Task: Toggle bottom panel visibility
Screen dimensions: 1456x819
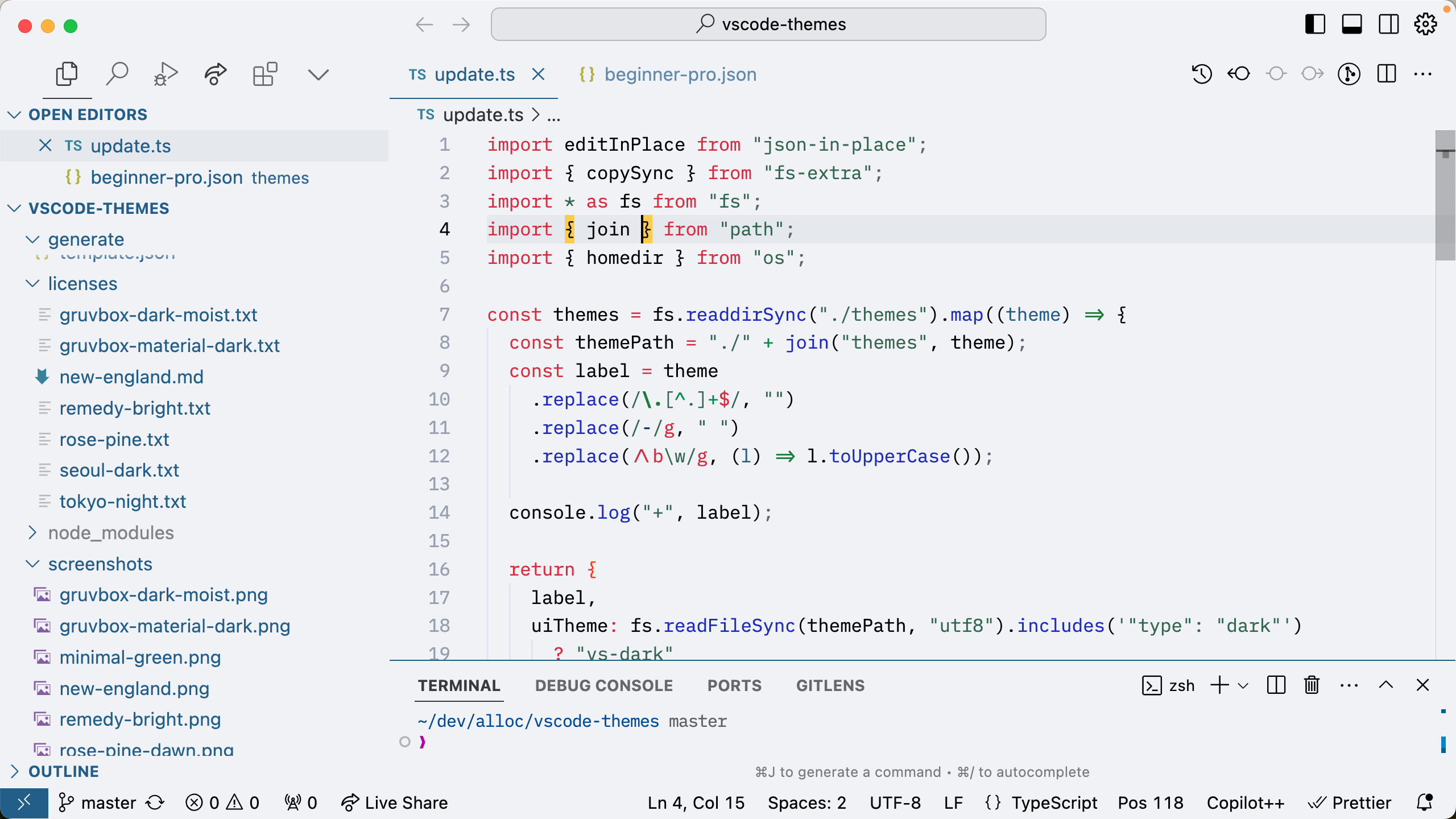Action: pyautogui.click(x=1352, y=24)
